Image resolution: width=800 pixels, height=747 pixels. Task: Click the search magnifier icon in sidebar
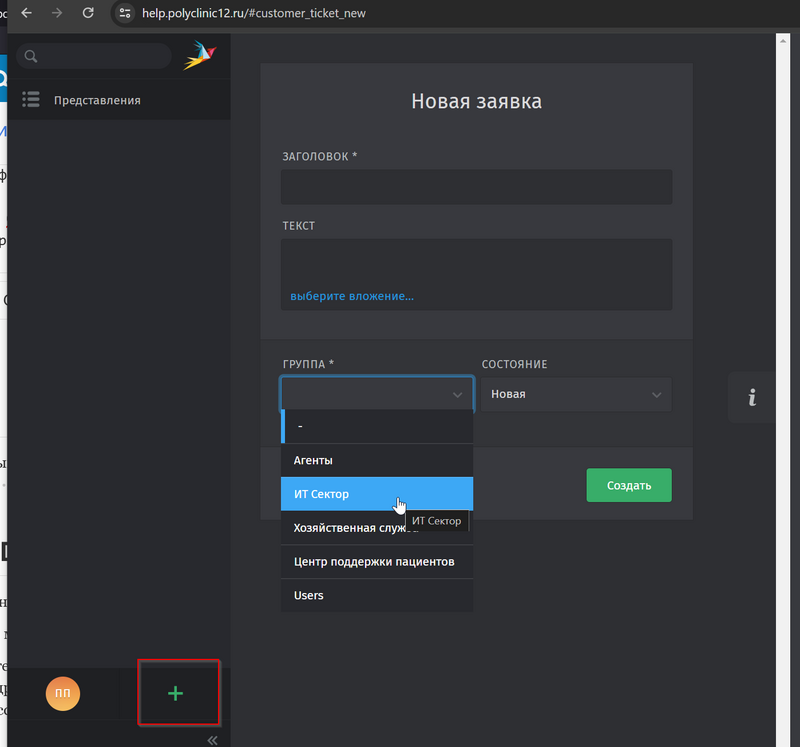31,56
